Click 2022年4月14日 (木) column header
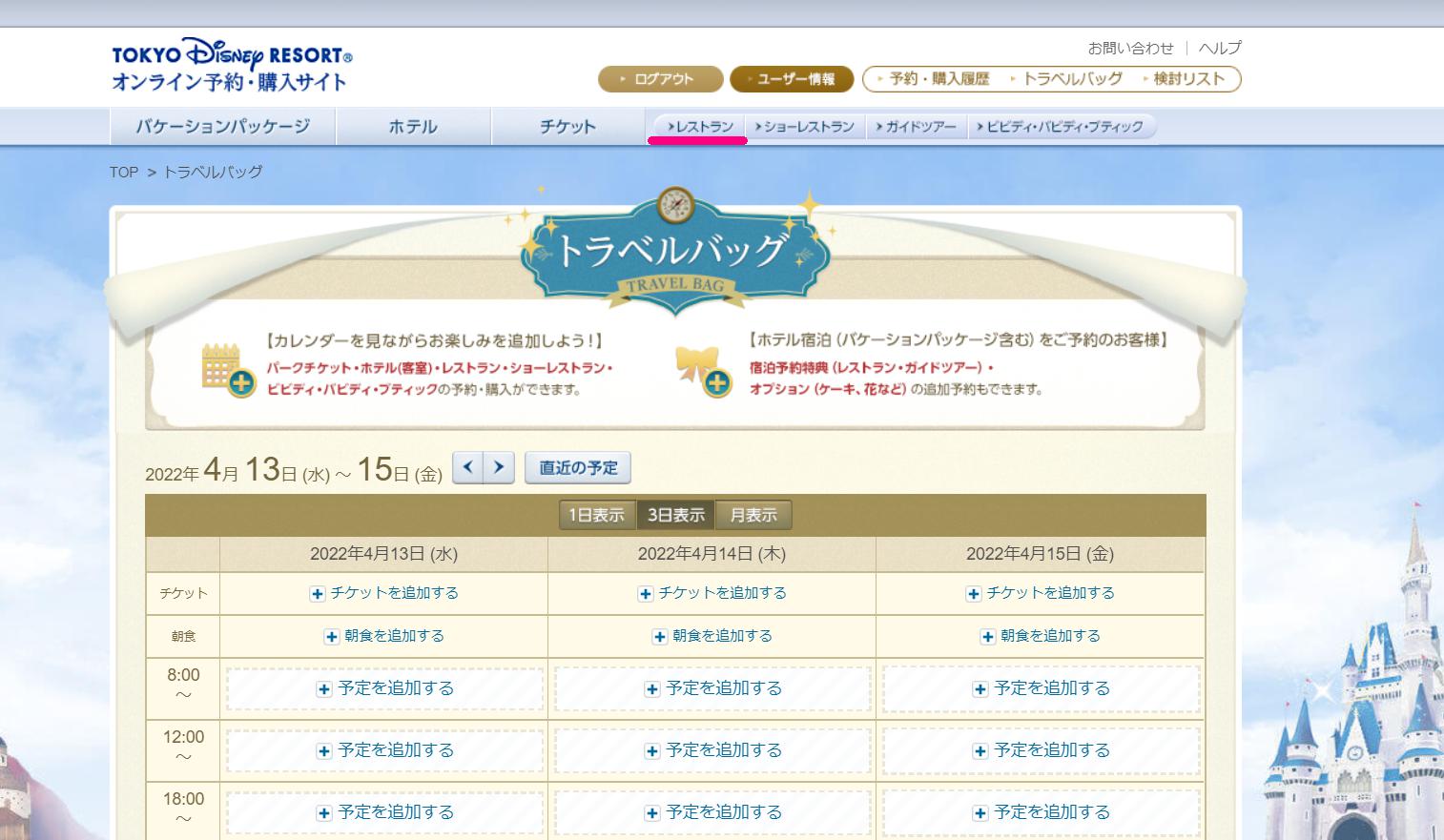Viewport: 1444px width, 840px height. 712,554
